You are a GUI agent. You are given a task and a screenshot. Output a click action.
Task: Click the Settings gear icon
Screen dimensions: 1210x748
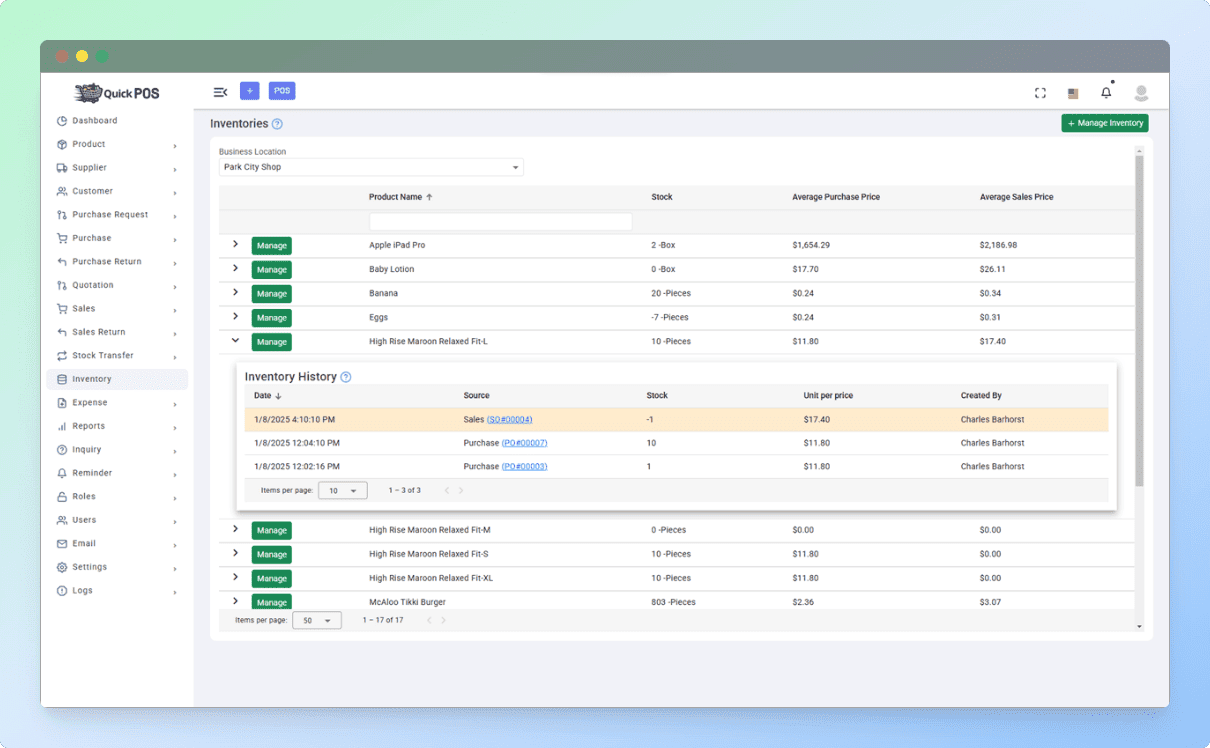62,567
